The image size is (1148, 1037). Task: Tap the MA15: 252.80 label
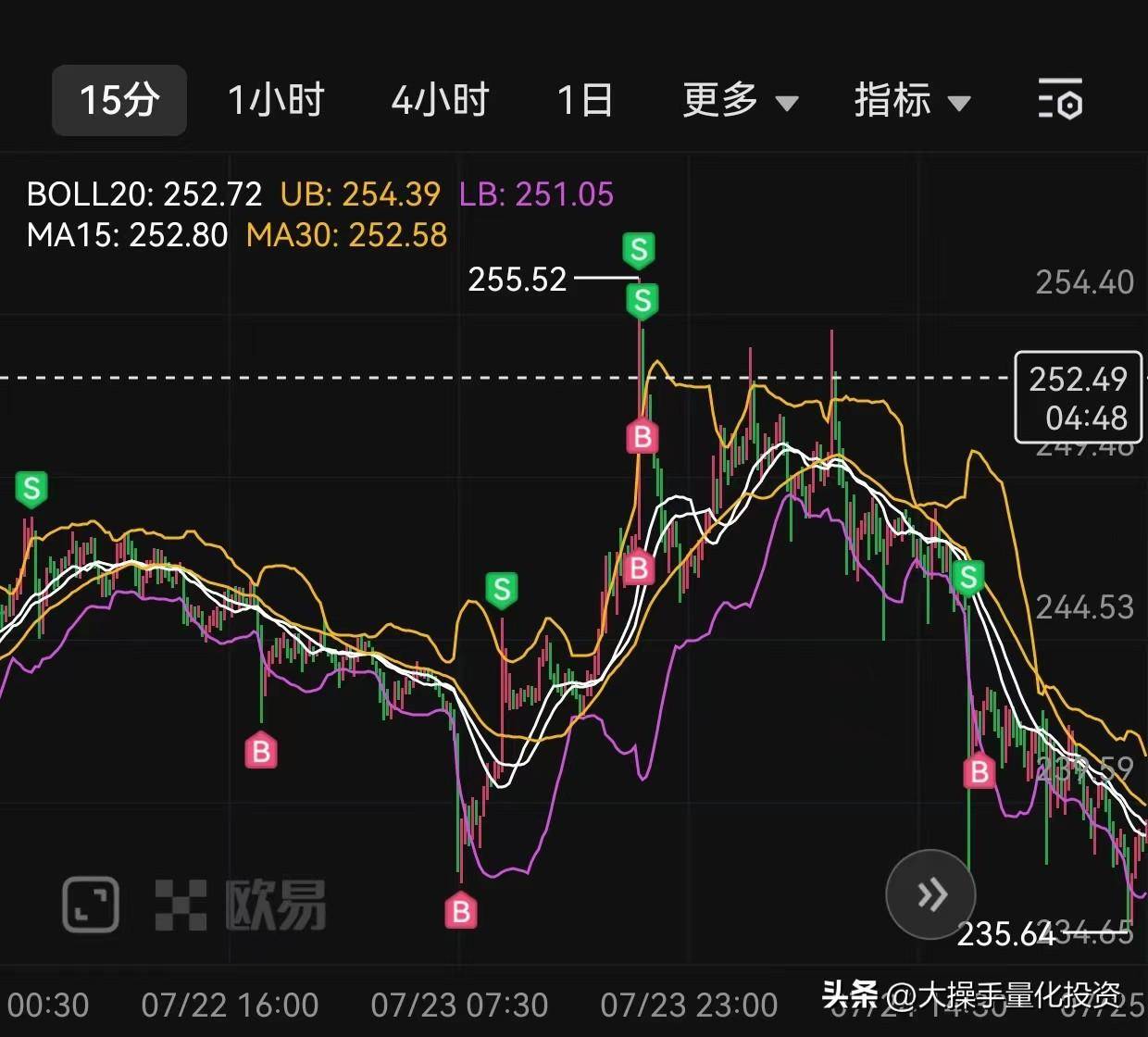tap(127, 235)
